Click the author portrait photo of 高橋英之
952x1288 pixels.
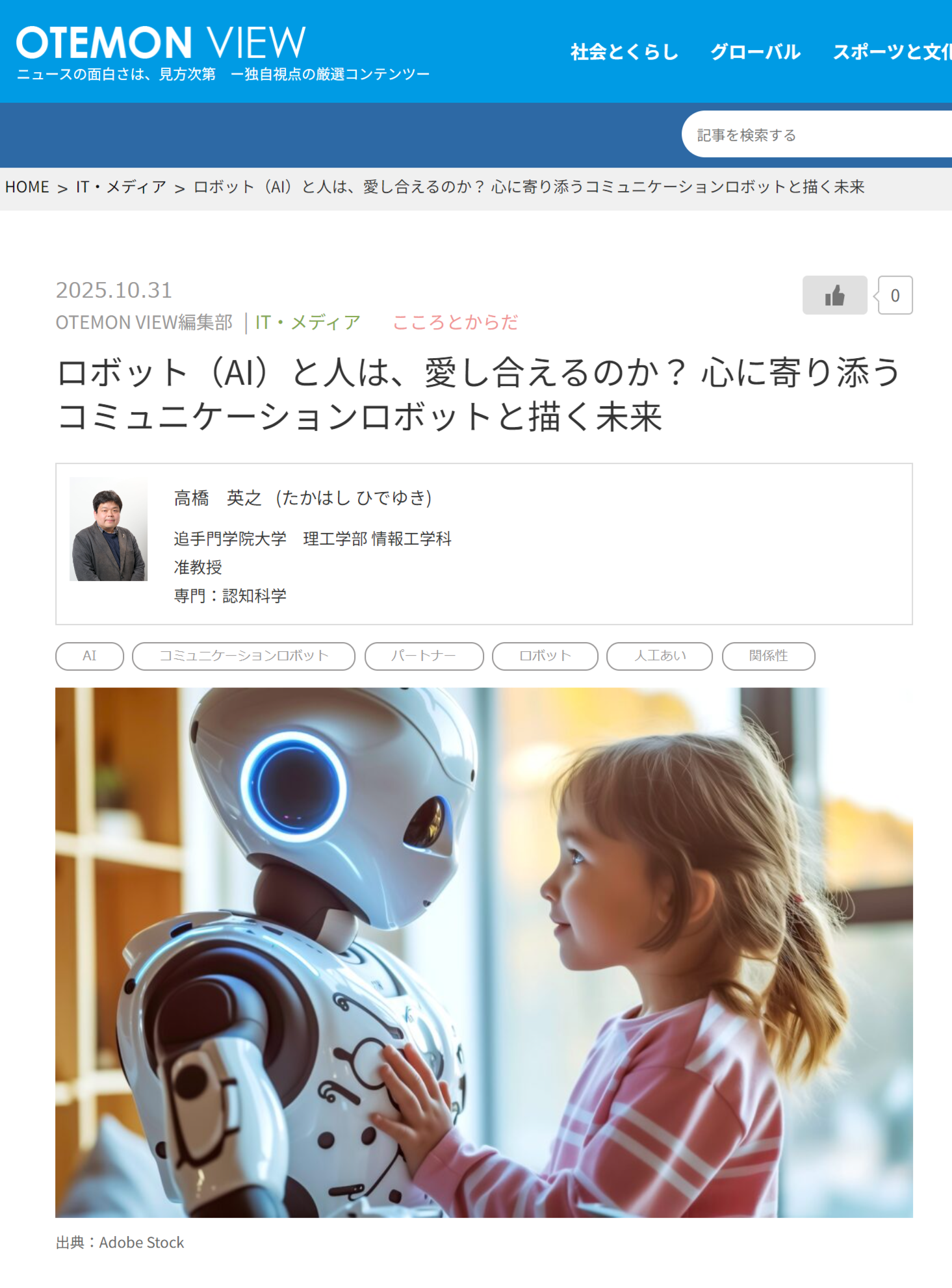point(109,529)
